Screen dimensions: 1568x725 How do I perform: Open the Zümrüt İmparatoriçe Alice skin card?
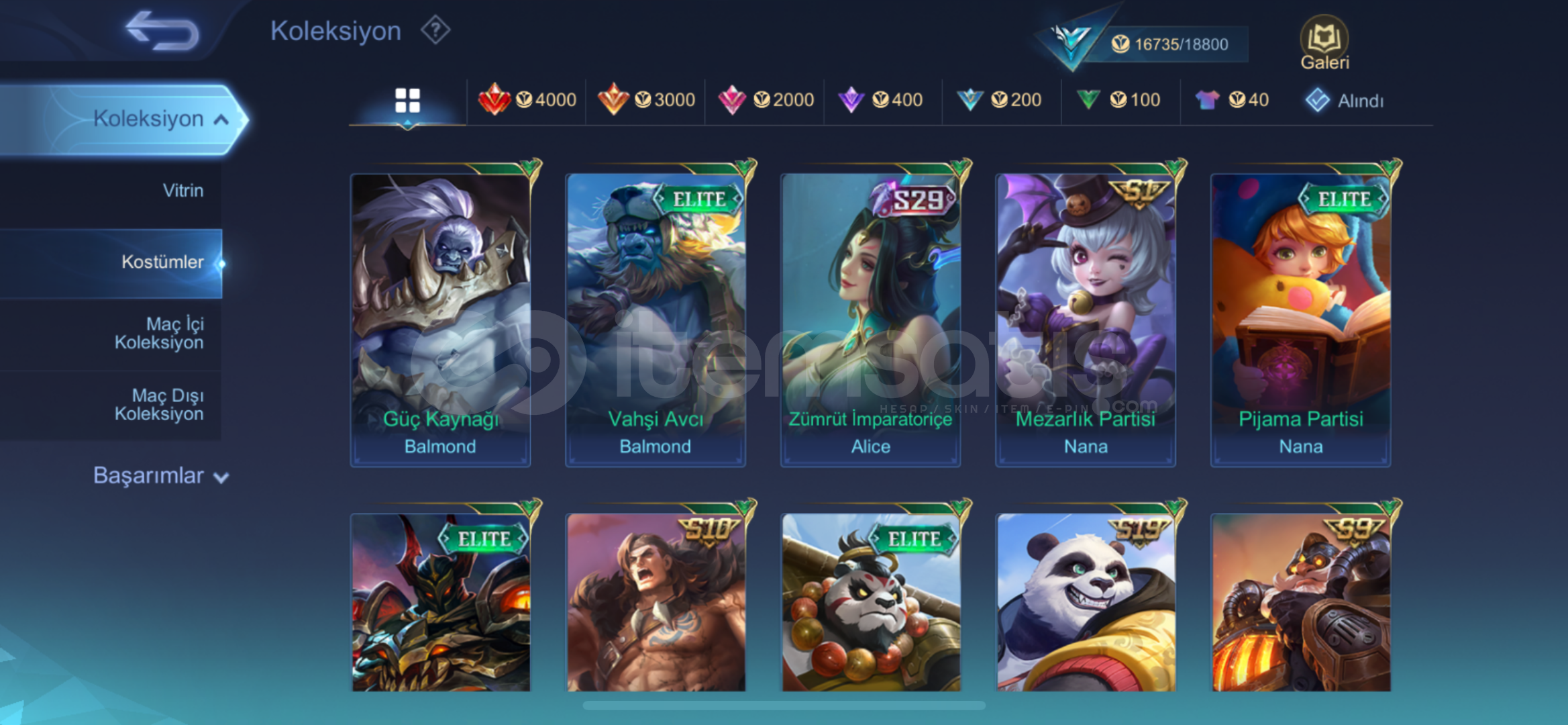[870, 320]
